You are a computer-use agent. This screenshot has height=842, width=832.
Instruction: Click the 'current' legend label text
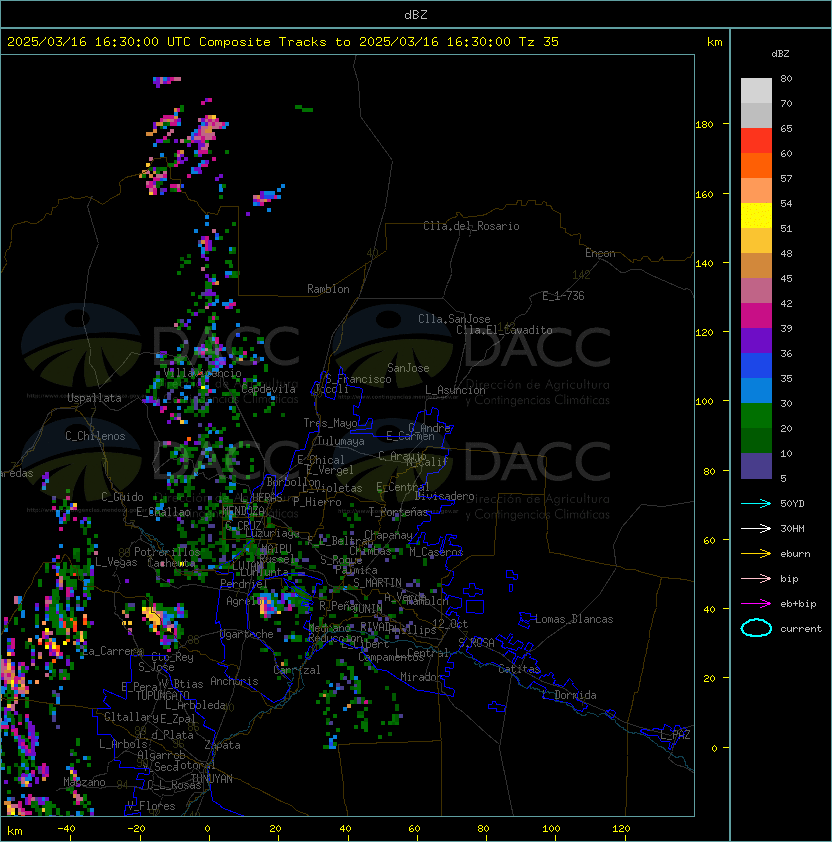click(801, 629)
